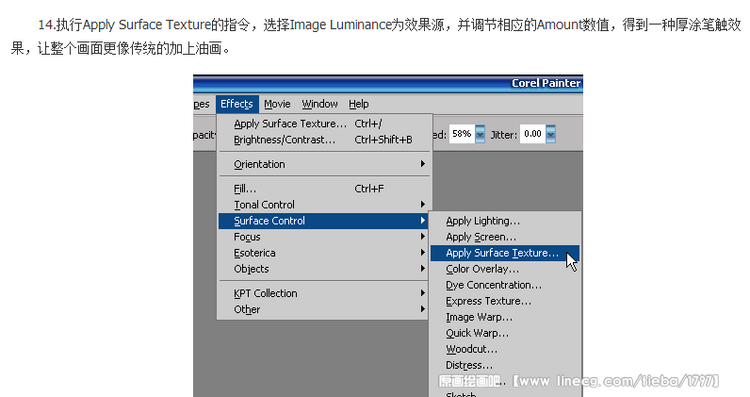Open the Movie menu
Viewport: 750px width, 397px height.
(277, 104)
